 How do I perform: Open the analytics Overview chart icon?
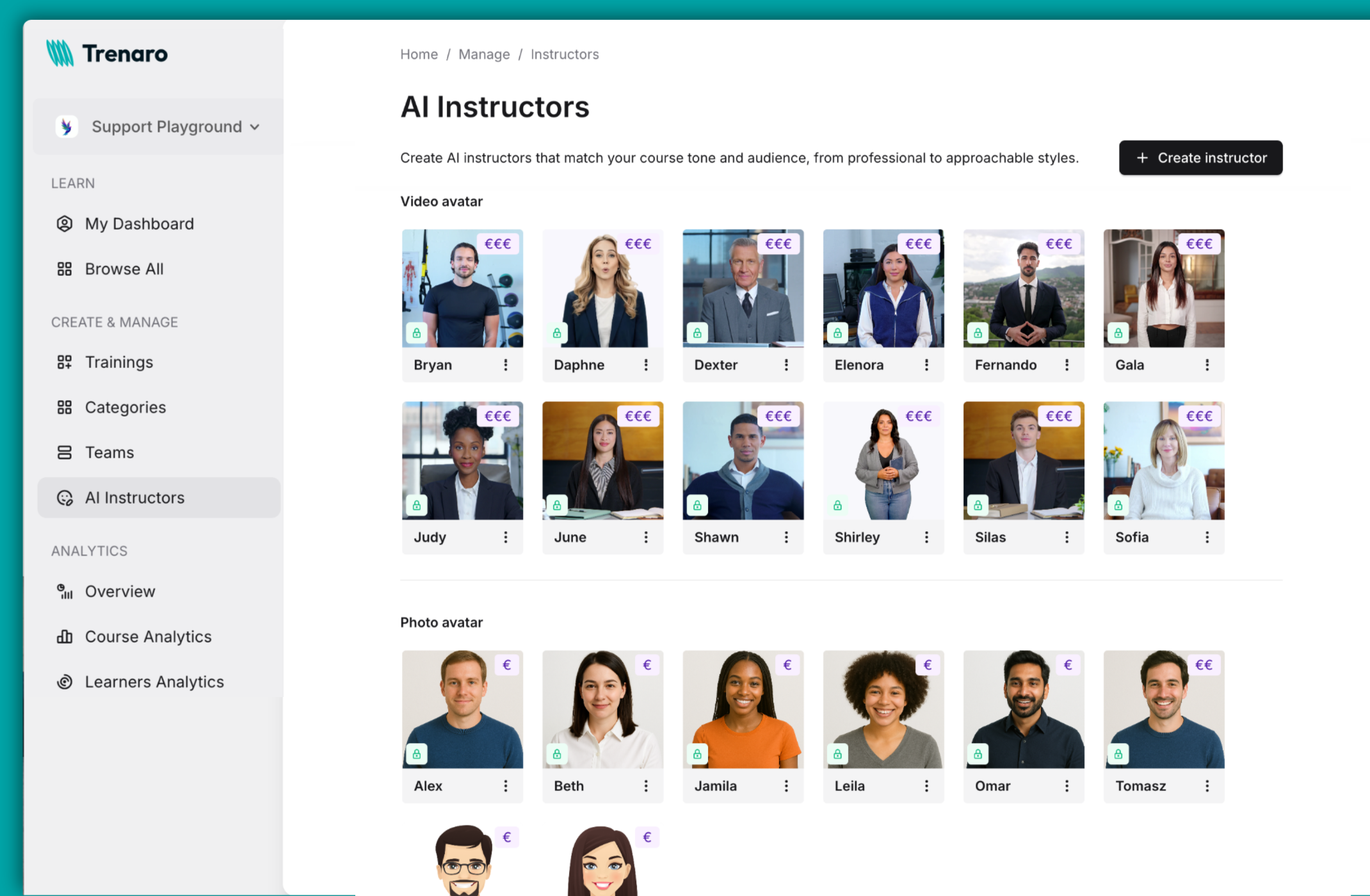(65, 591)
